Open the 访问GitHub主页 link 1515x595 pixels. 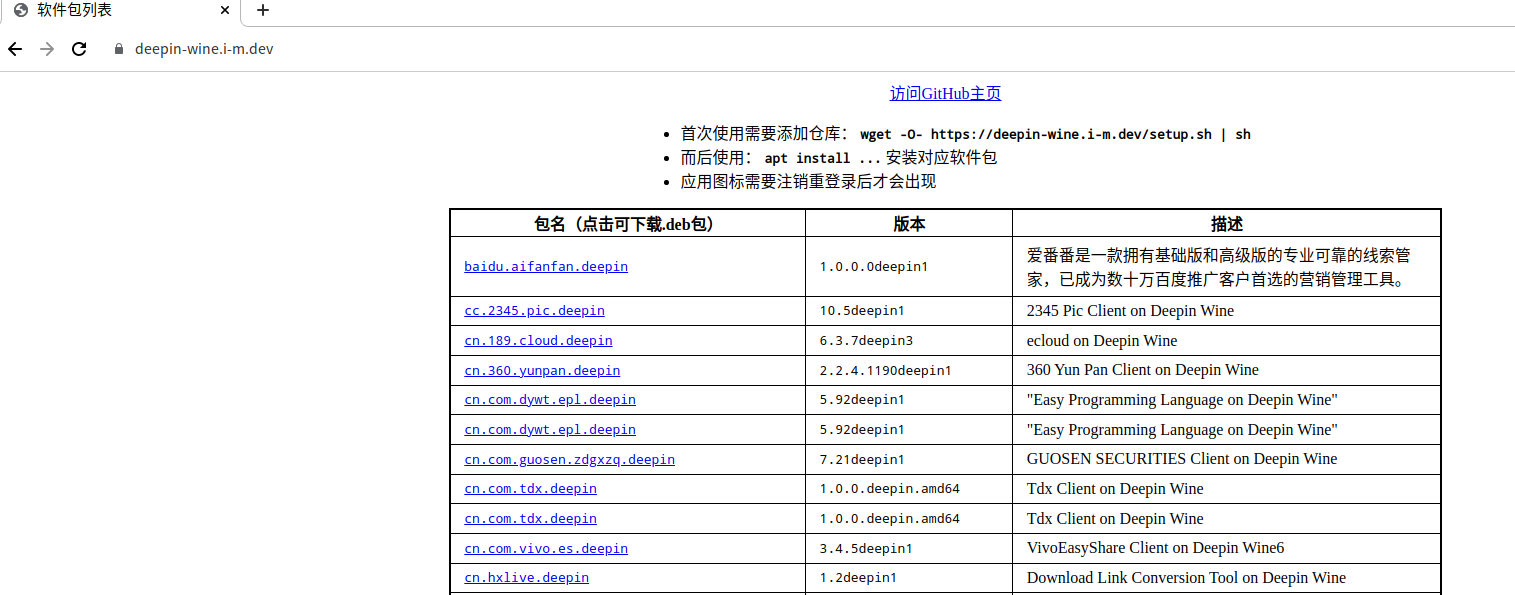945,94
